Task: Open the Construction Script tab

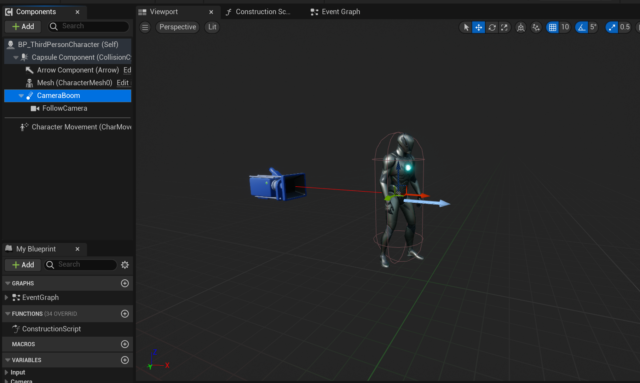Action: (259, 12)
